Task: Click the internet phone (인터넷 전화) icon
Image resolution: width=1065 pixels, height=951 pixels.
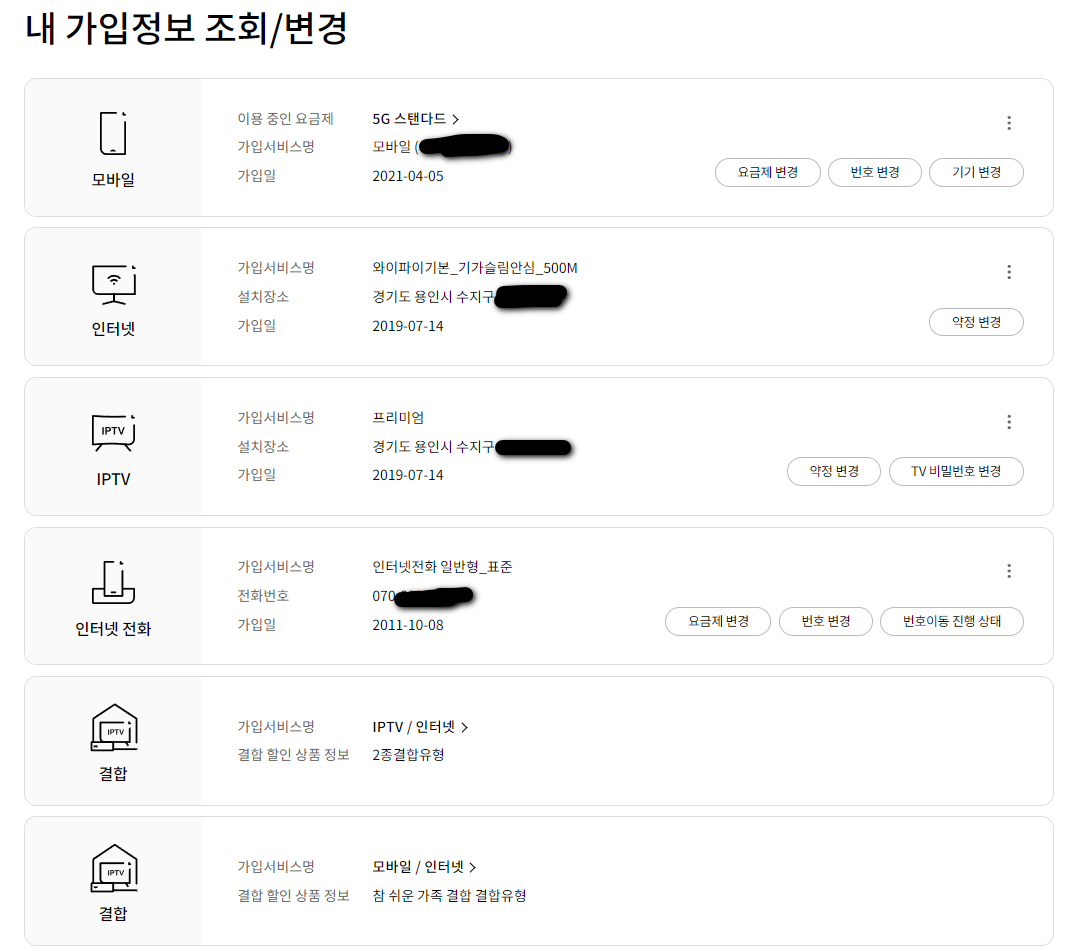Action: click(113, 582)
